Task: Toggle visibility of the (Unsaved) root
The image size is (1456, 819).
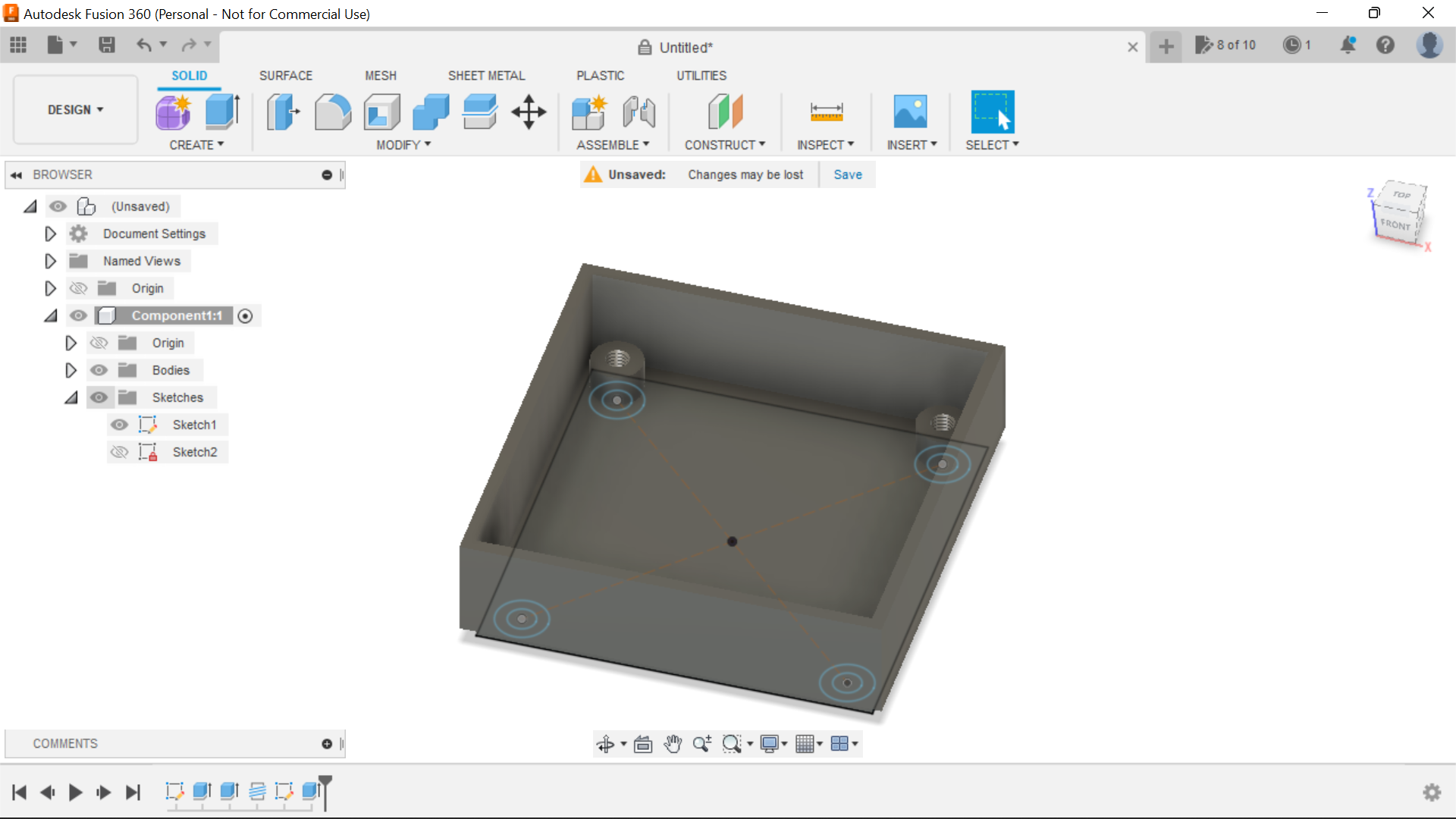Action: pyautogui.click(x=58, y=206)
